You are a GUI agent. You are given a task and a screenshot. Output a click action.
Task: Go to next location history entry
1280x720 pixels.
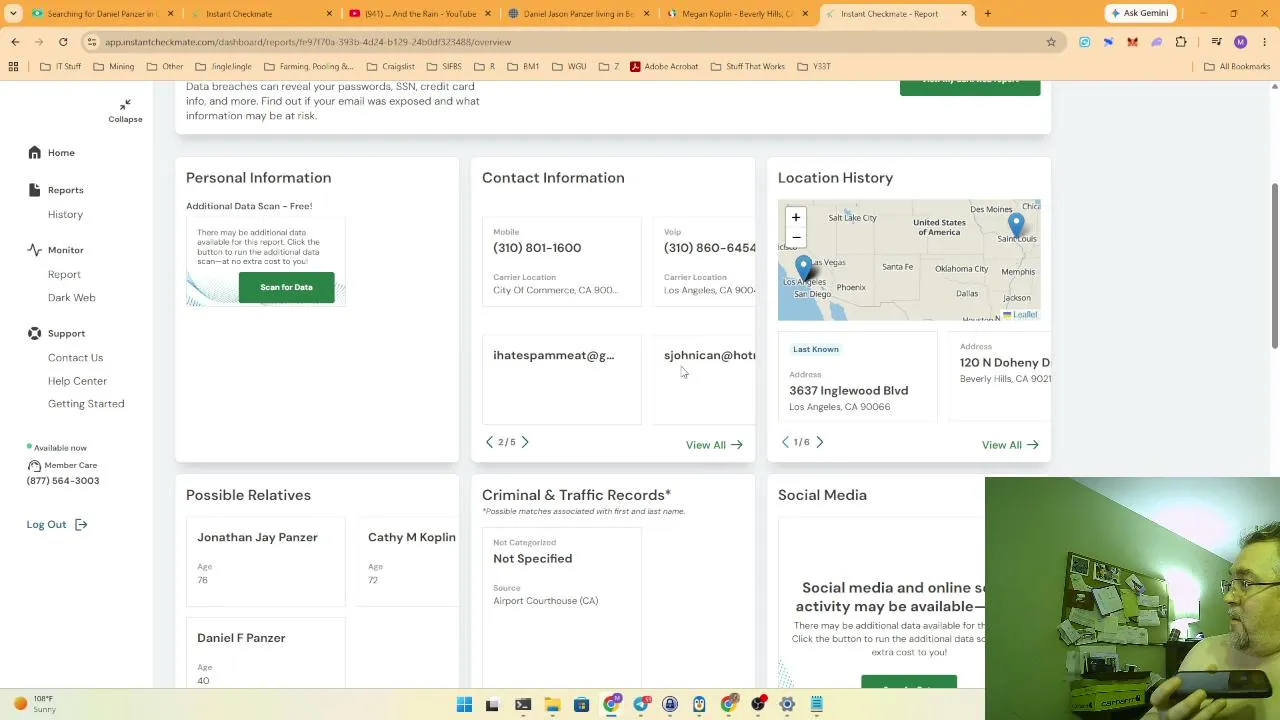coord(819,442)
